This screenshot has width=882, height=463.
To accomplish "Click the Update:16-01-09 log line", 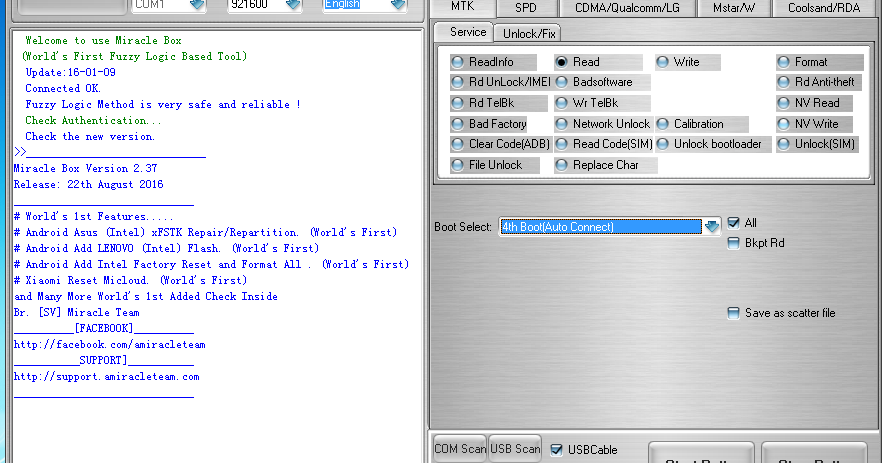I will pos(70,72).
